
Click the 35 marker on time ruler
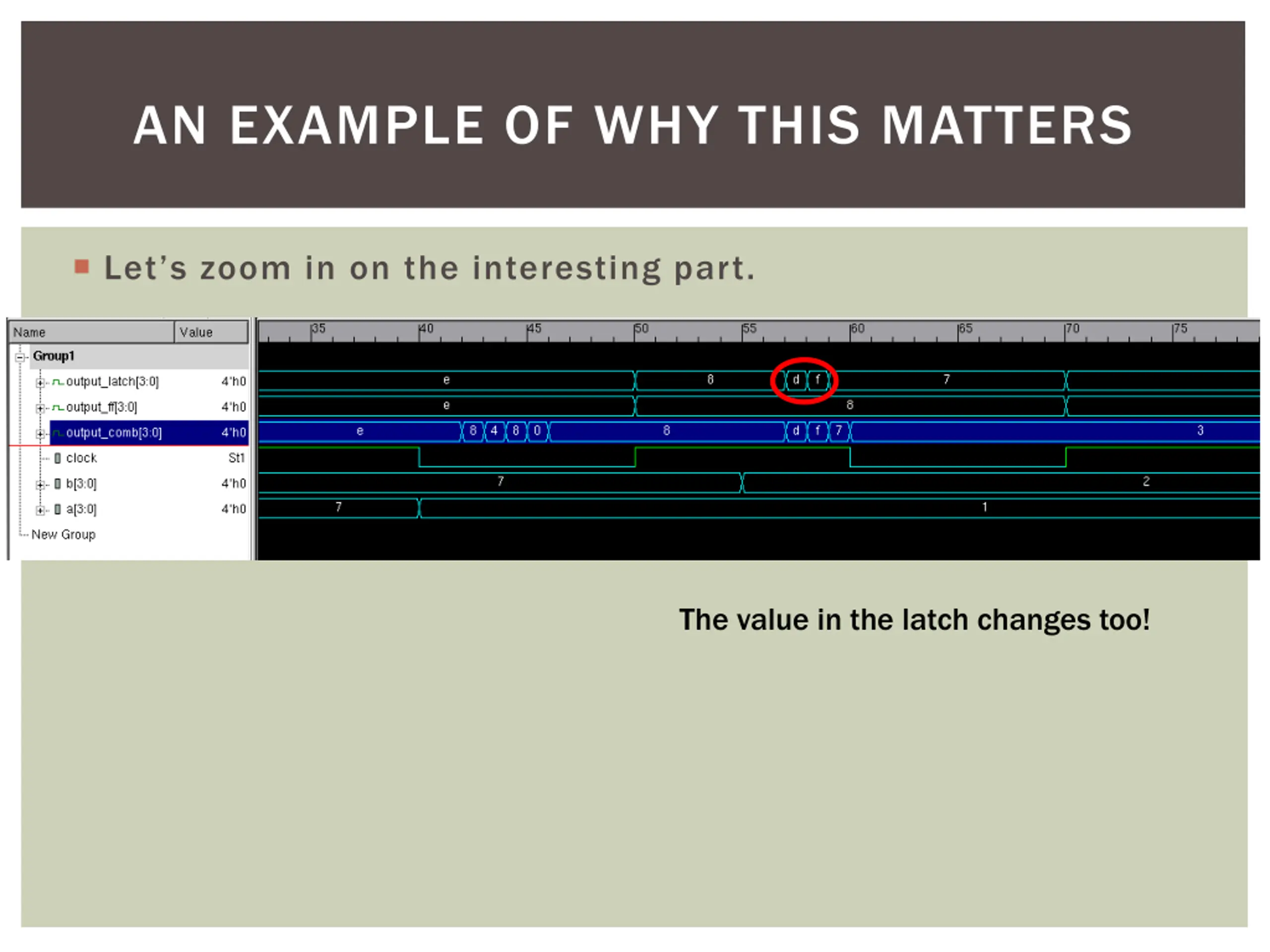coord(318,329)
